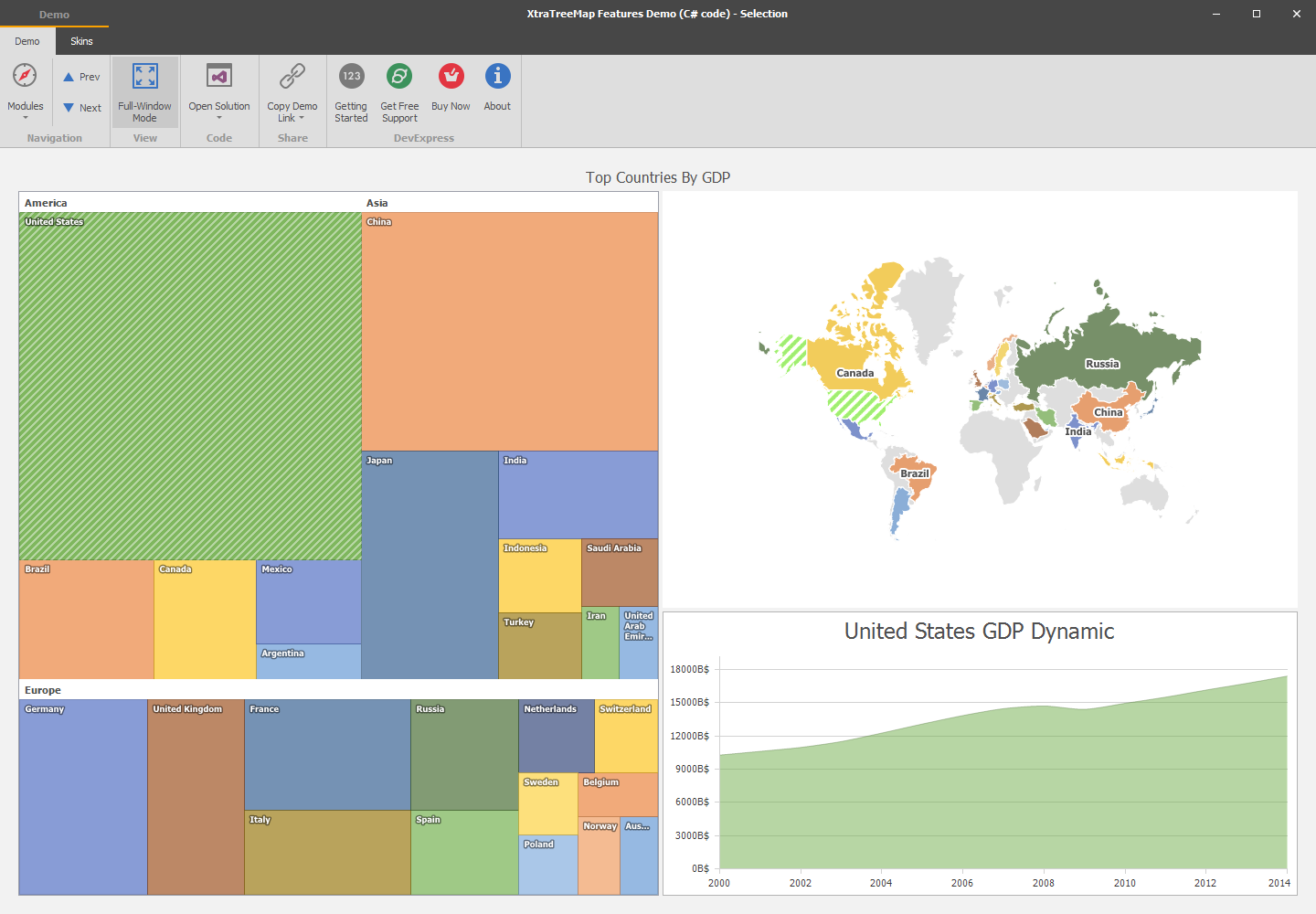Click the Next navigation button
This screenshot has height=914, width=1316.
click(80, 107)
